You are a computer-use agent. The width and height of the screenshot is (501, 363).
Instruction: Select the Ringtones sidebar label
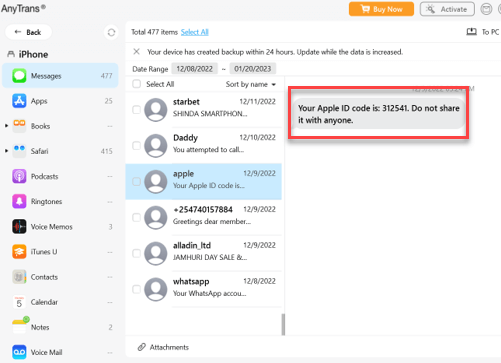point(46,201)
